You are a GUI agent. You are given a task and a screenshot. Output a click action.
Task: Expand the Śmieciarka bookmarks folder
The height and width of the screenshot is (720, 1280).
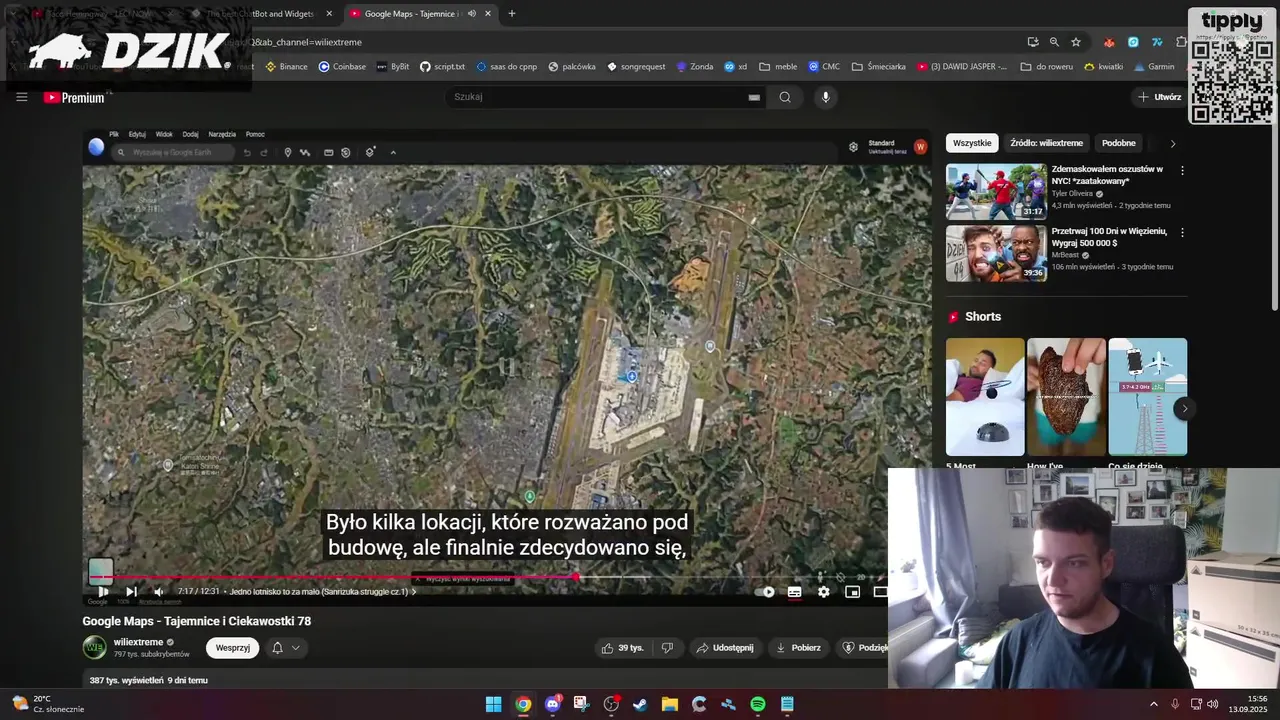879,67
